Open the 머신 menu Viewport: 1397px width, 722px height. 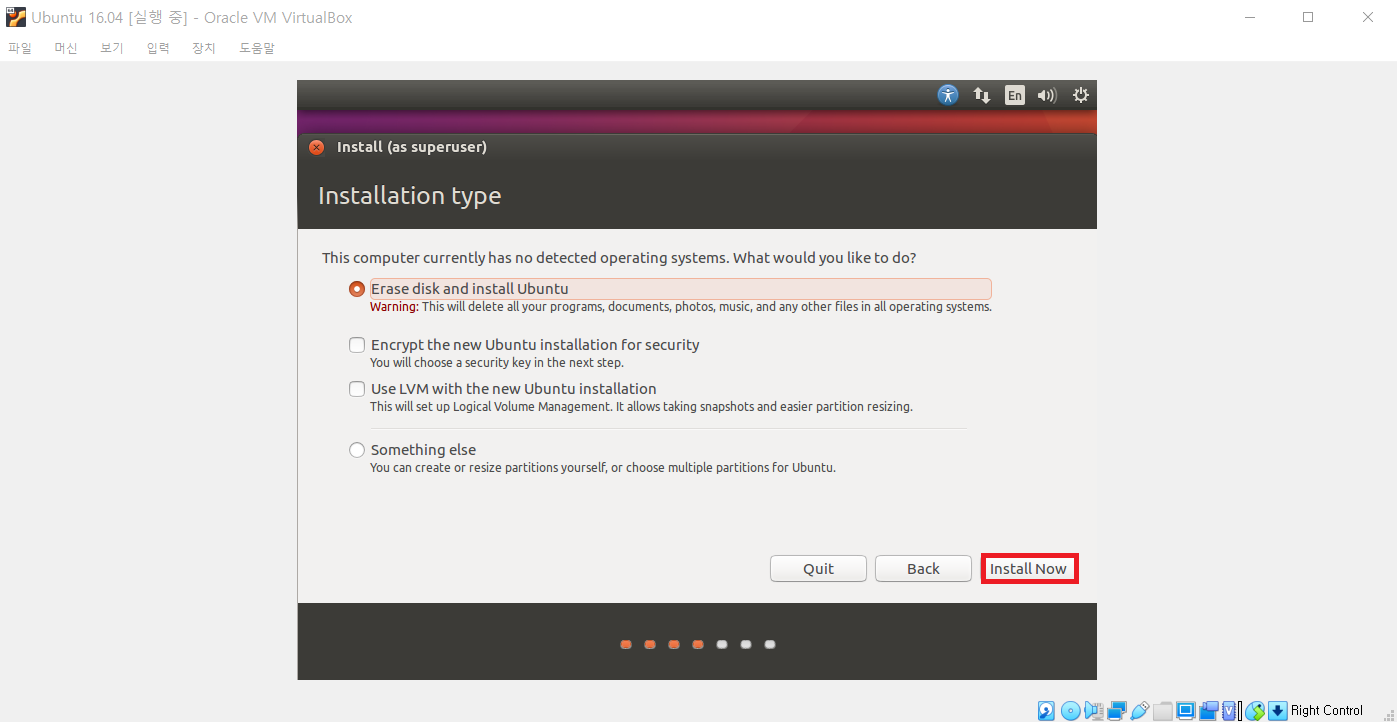[66, 48]
